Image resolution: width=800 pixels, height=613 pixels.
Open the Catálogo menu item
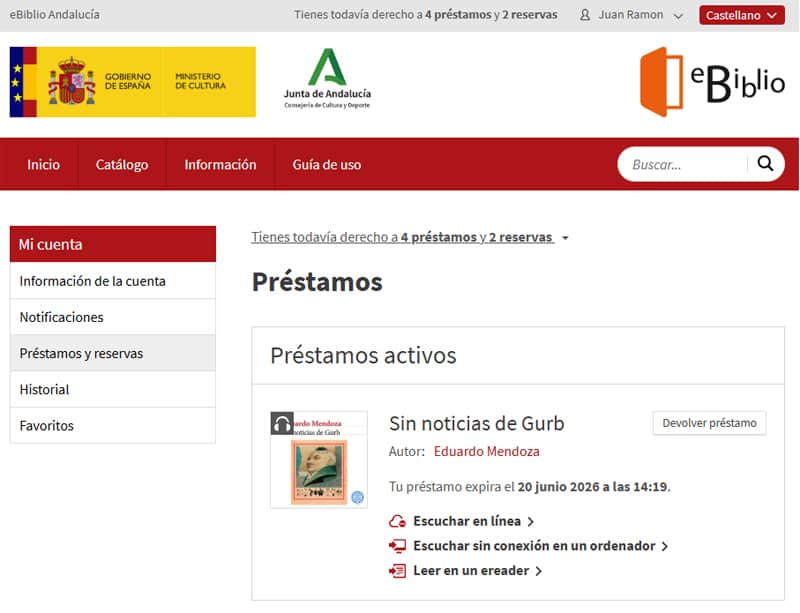(122, 164)
